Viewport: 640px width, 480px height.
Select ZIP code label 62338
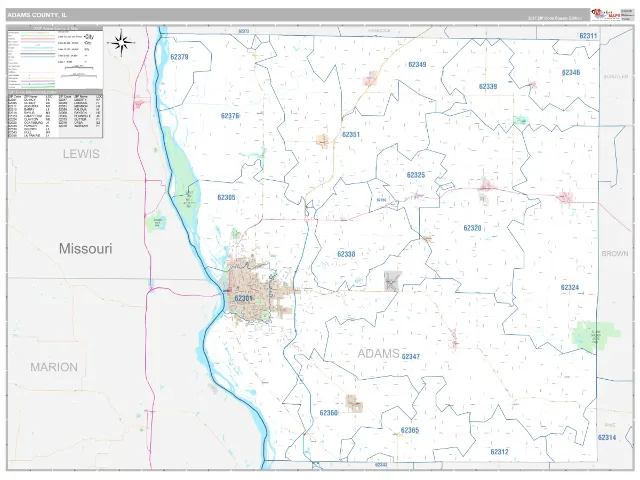coord(346,254)
